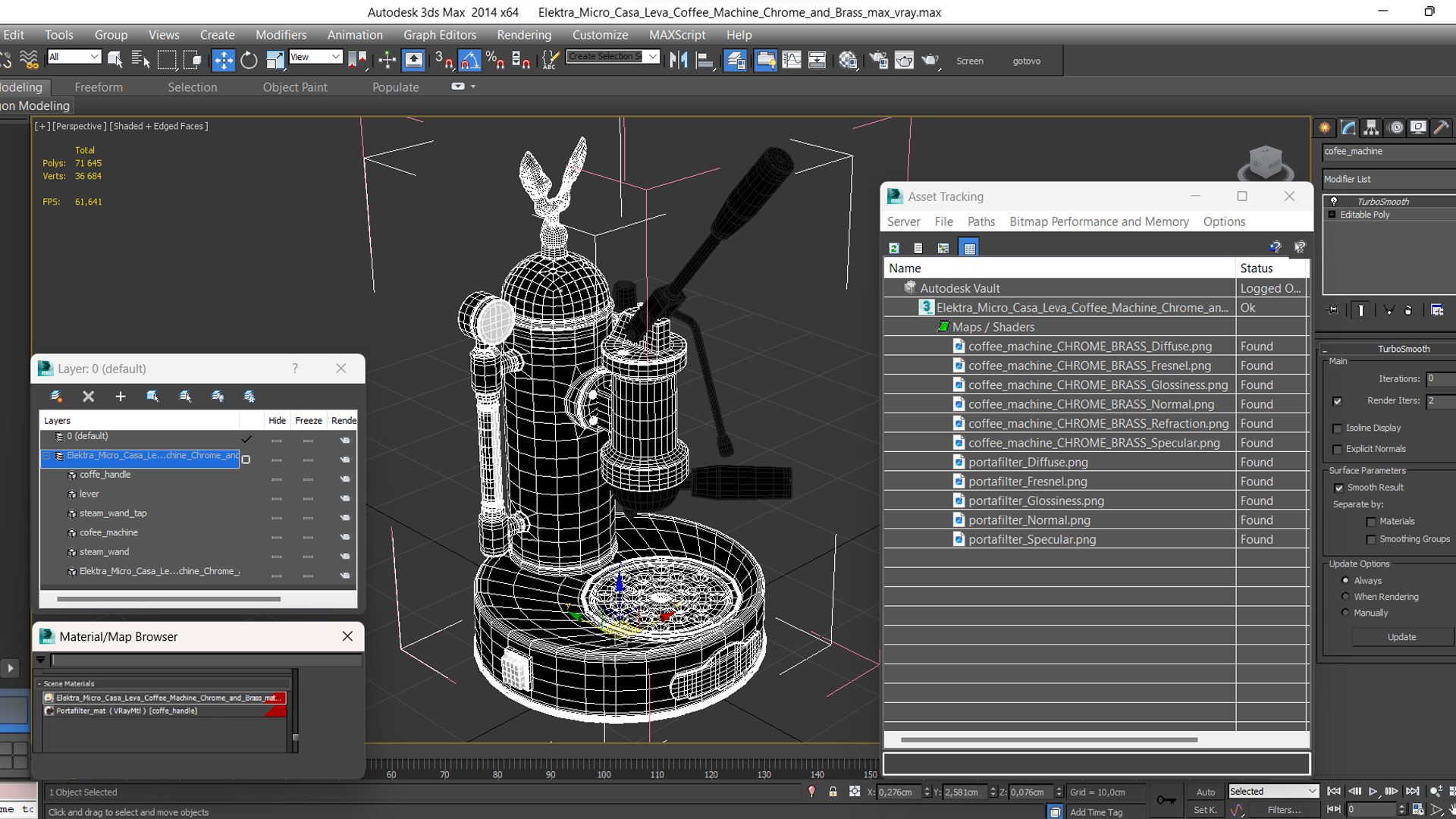The height and width of the screenshot is (819, 1456).
Task: Click the cofee_machine layer in Layers panel
Action: pyautogui.click(x=107, y=532)
